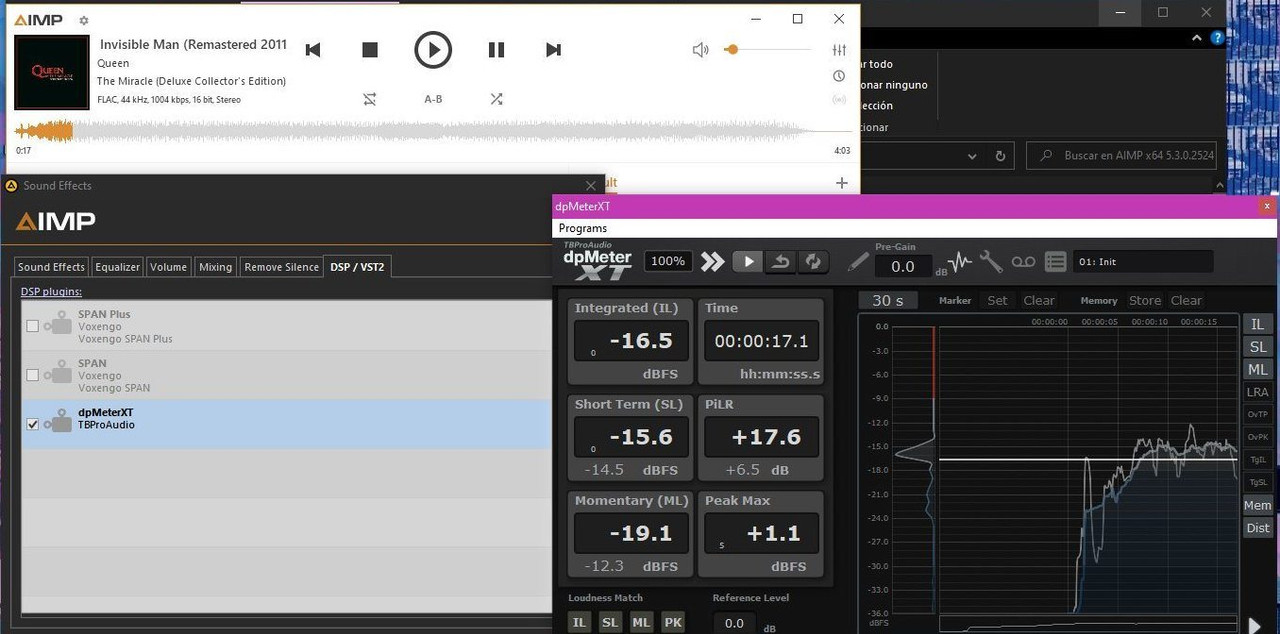Click AIMP's large circular play button
Screen dimensions: 1280x634
click(433, 50)
